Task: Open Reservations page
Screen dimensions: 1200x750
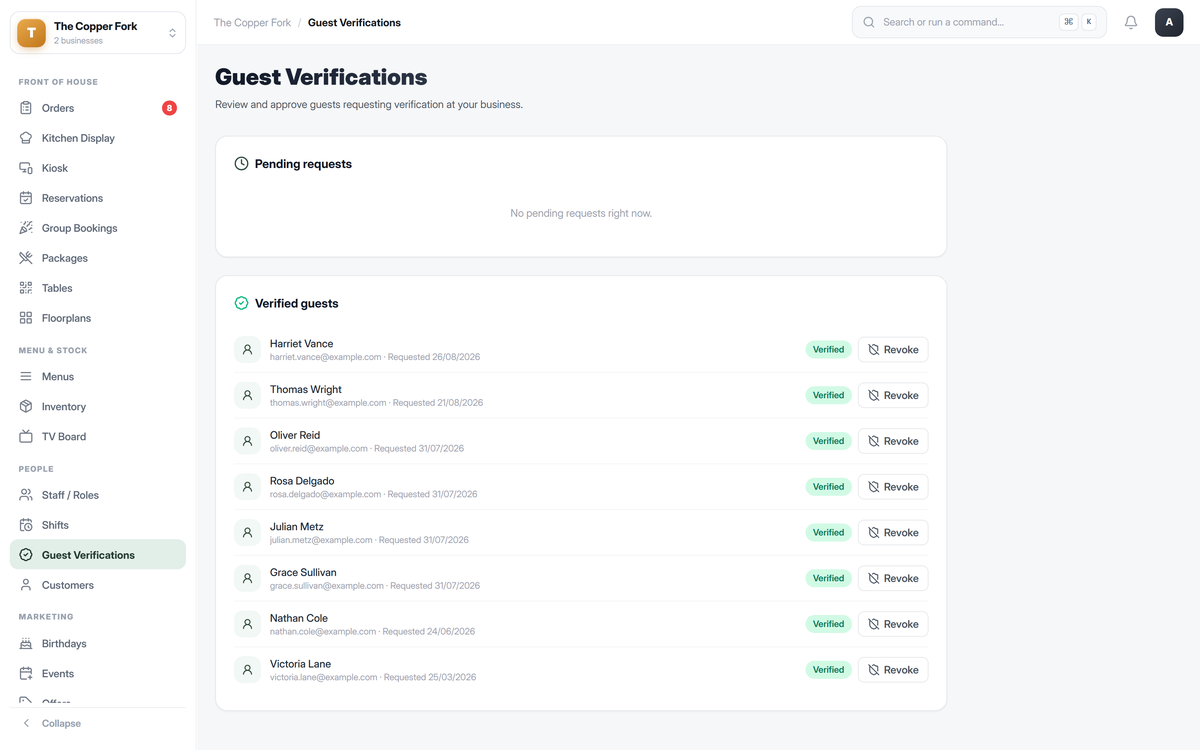Action: pos(97,198)
